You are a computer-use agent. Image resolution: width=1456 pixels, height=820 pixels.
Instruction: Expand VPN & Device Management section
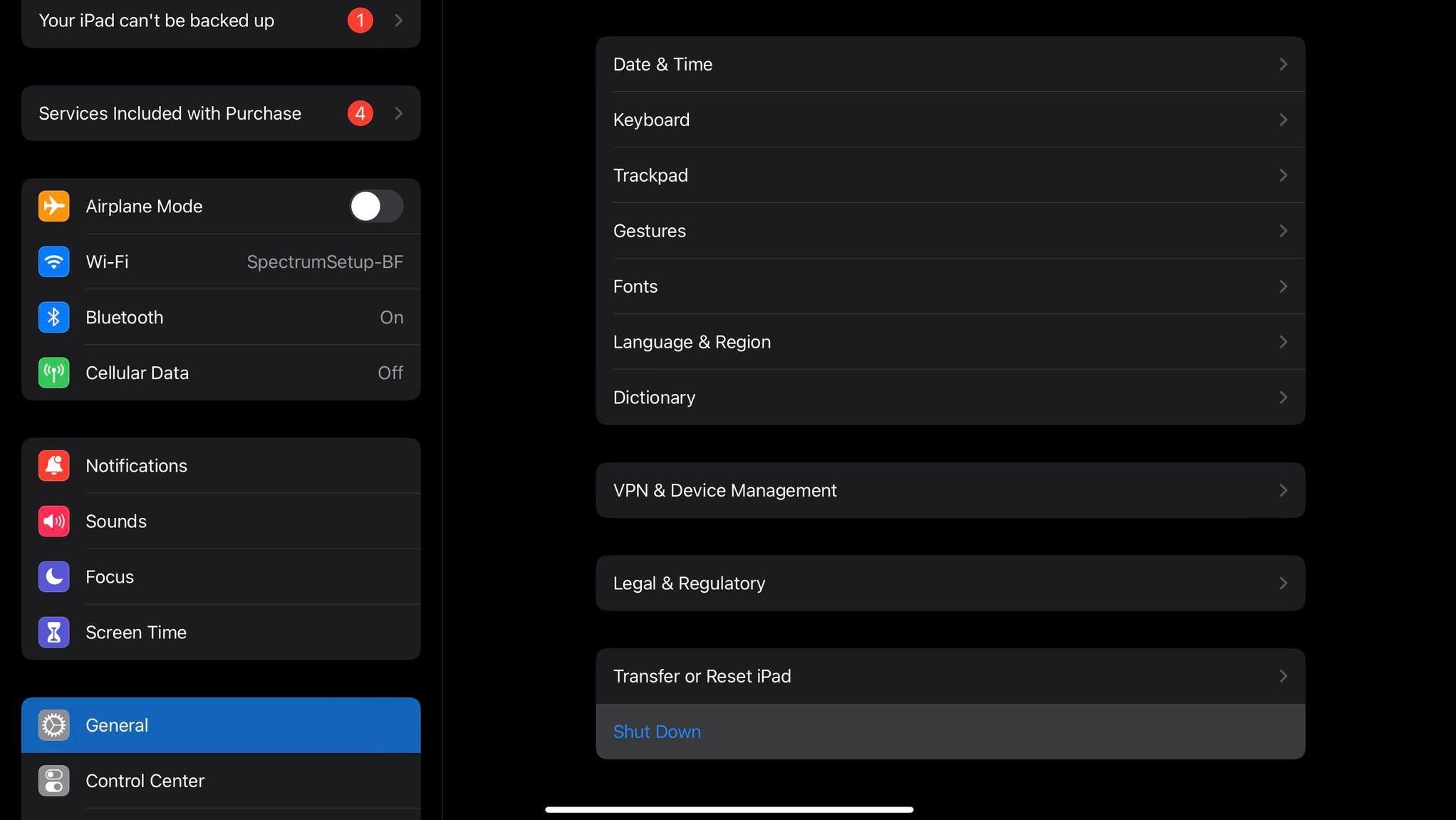tap(950, 490)
